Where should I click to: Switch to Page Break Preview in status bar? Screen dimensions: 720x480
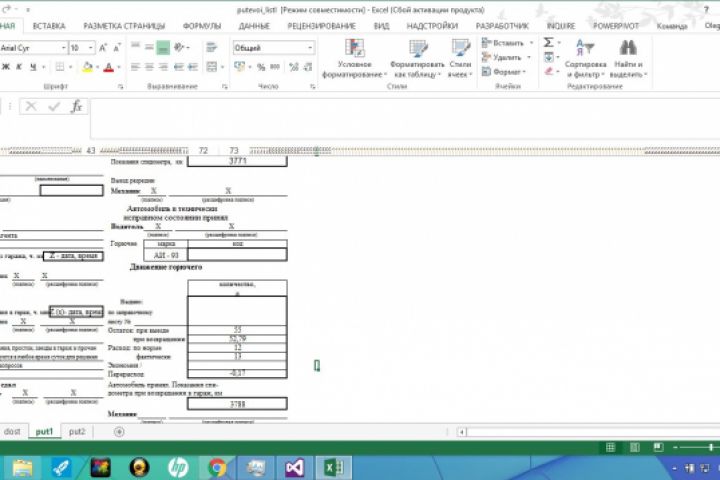(x=658, y=447)
